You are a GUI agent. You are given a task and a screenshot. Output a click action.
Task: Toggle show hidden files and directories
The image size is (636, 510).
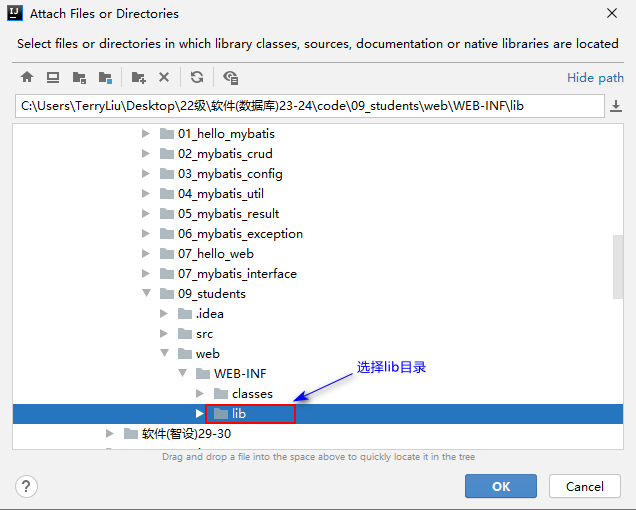coord(231,77)
